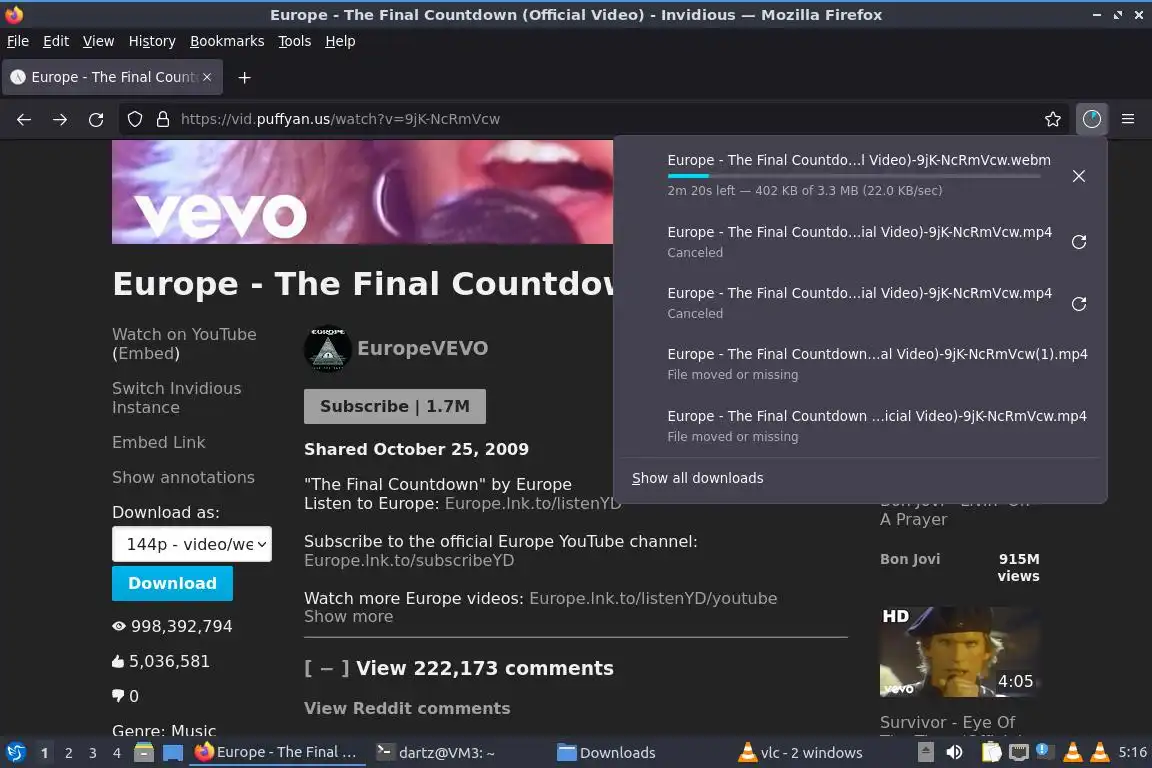Go back to the previous page

click(24, 119)
